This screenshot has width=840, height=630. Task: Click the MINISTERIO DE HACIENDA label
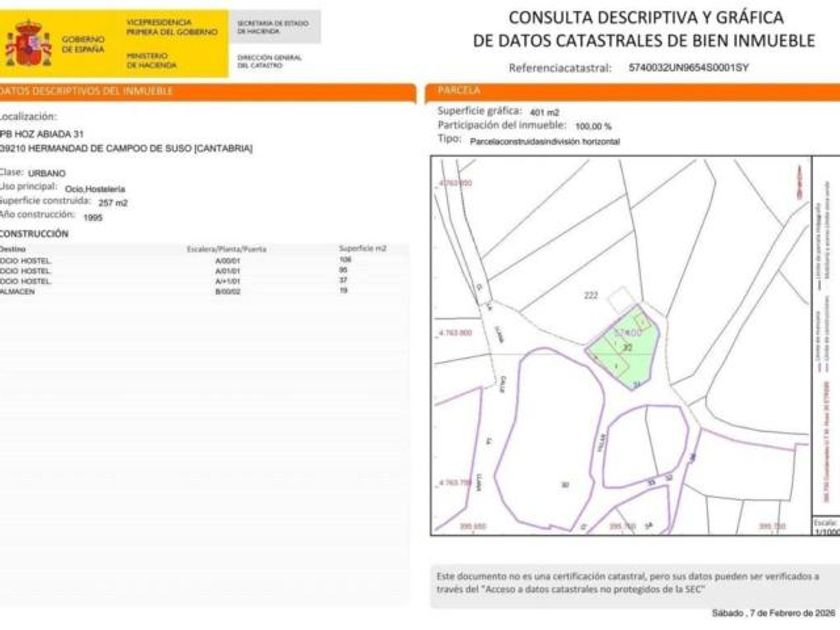point(152,60)
